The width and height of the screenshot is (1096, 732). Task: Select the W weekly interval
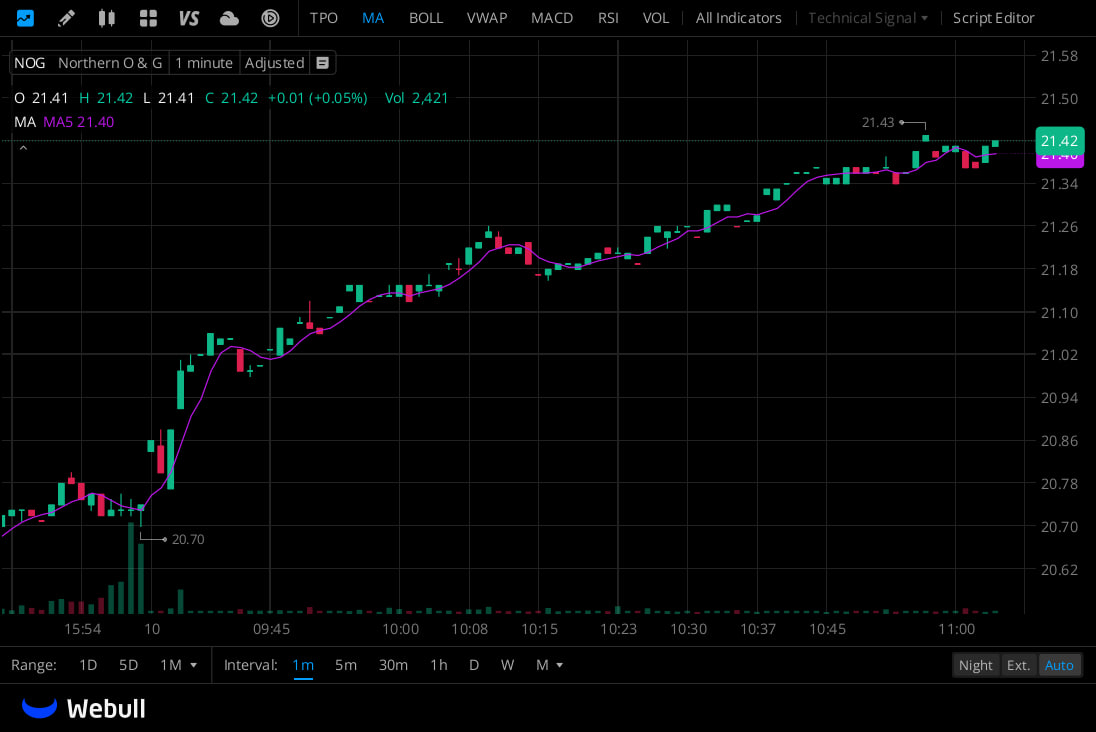pyautogui.click(x=507, y=665)
